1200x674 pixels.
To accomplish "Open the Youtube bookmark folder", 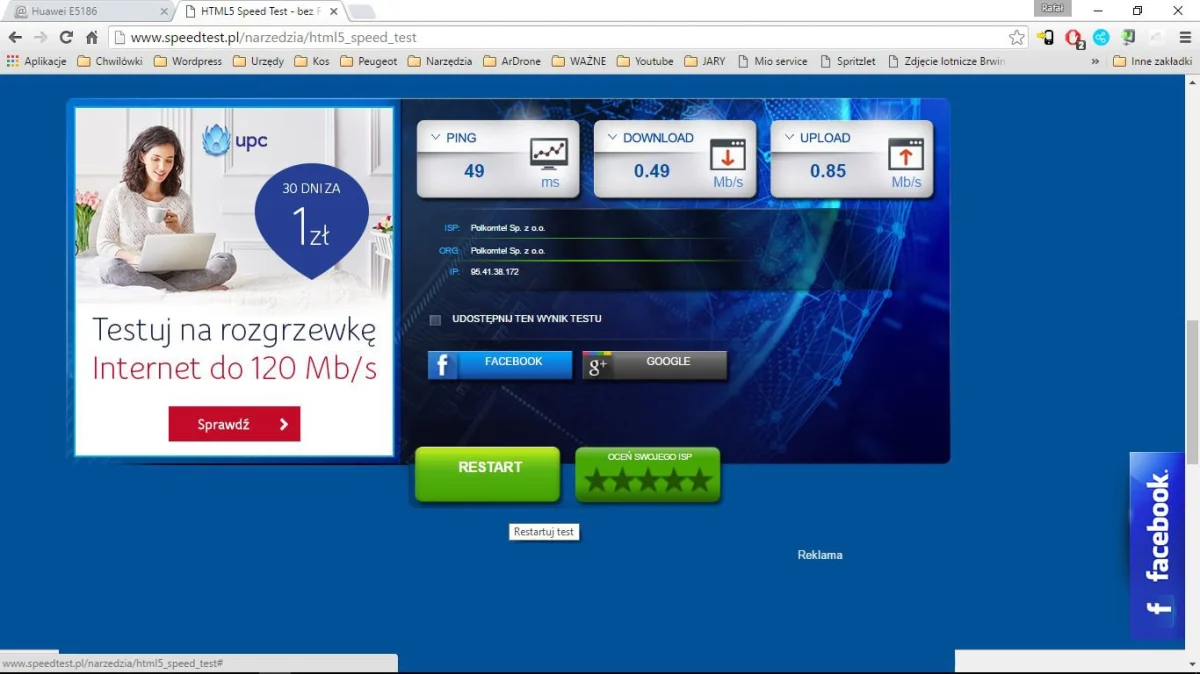I will (x=645, y=61).
